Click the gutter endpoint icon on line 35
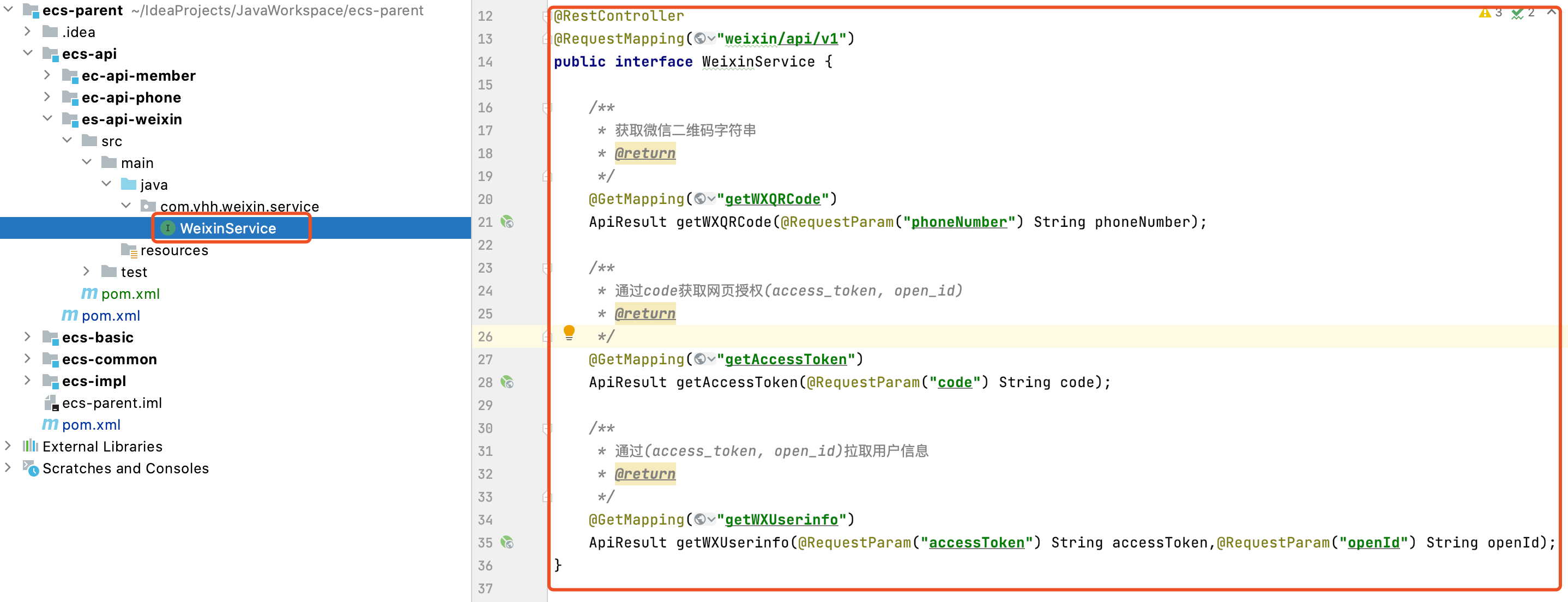This screenshot has width=1568, height=602. pos(506,543)
